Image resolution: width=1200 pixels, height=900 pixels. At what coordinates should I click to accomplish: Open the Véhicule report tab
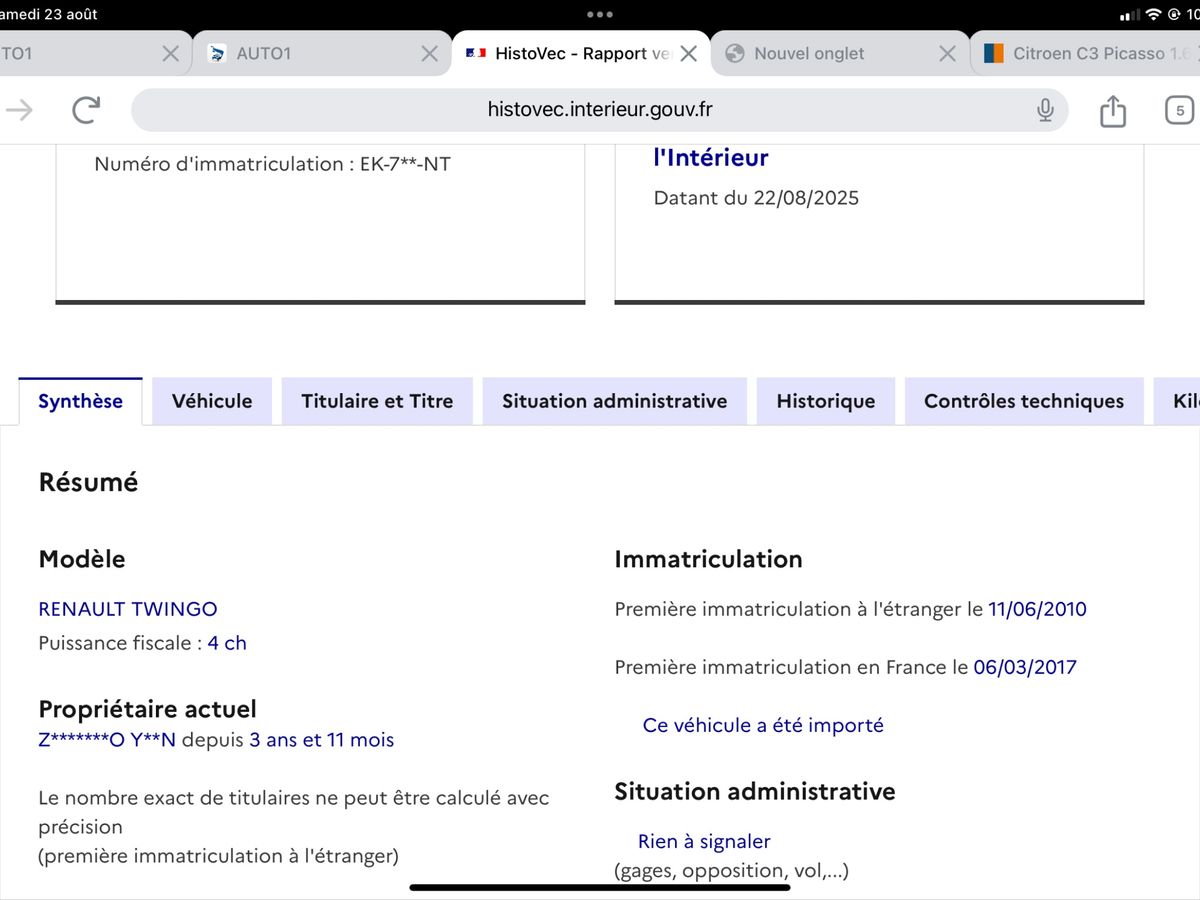212,401
